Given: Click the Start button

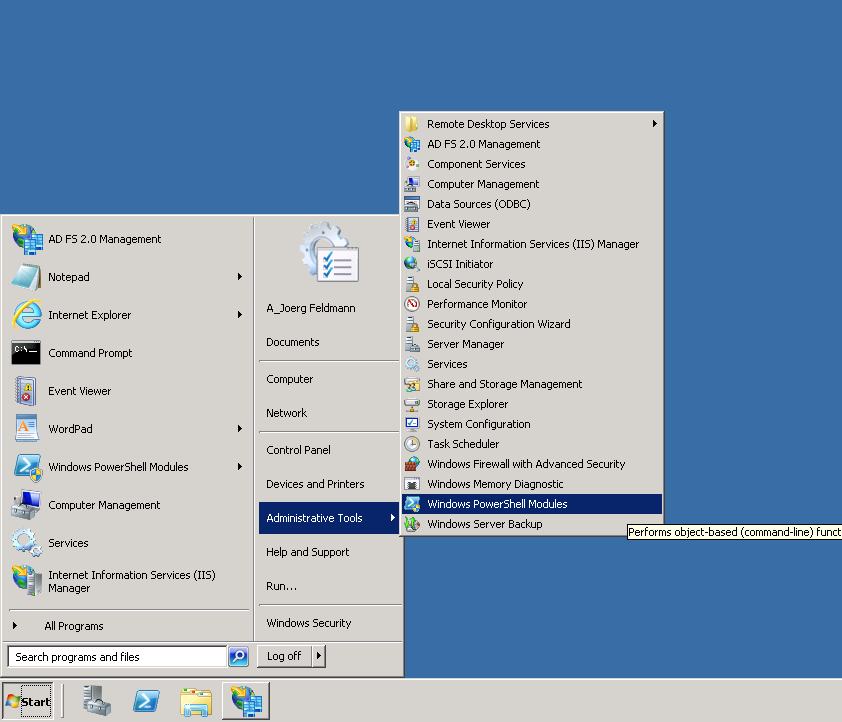Looking at the screenshot, I should (x=28, y=701).
